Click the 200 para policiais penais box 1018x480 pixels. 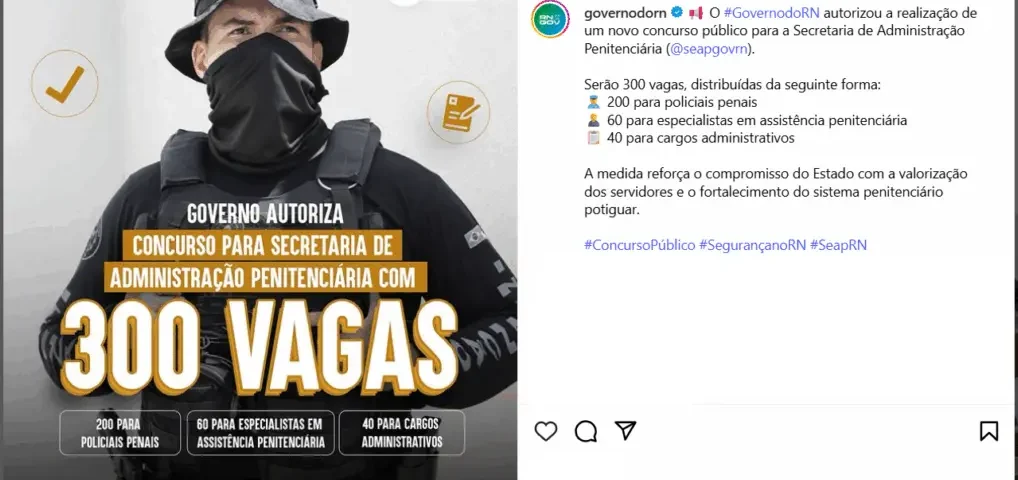point(120,433)
